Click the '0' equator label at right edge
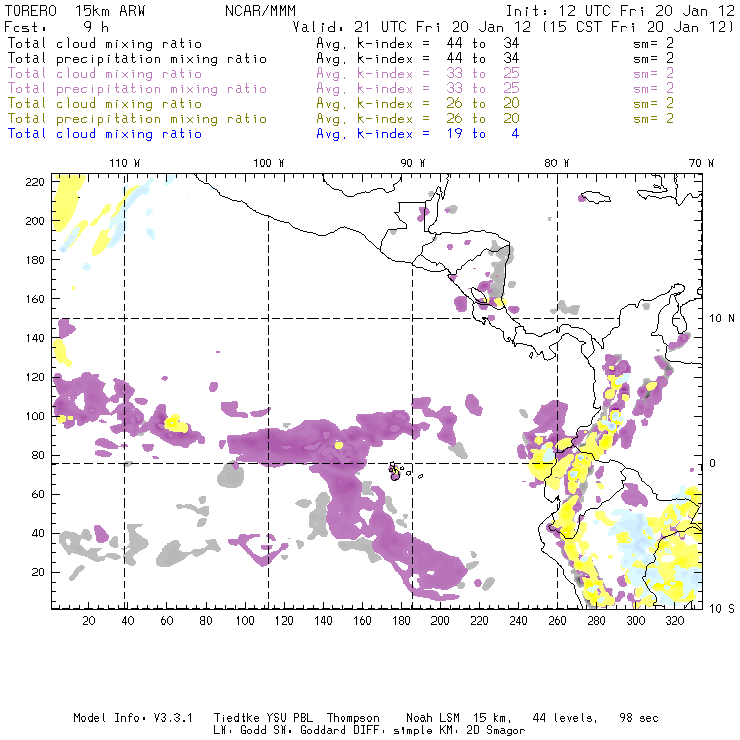Screen dimensions: 740x740 pos(713,463)
